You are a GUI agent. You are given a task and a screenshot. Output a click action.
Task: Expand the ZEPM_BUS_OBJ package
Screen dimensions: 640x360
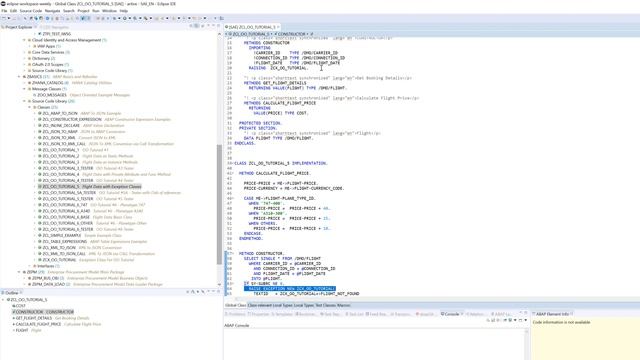[24, 278]
